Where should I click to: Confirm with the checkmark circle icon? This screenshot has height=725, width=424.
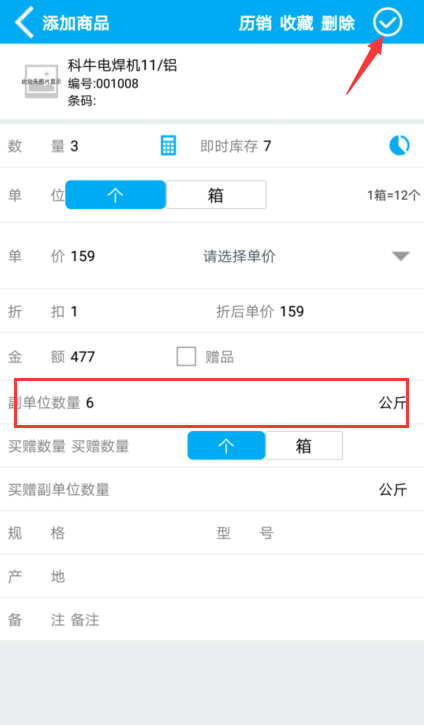[x=387, y=22]
